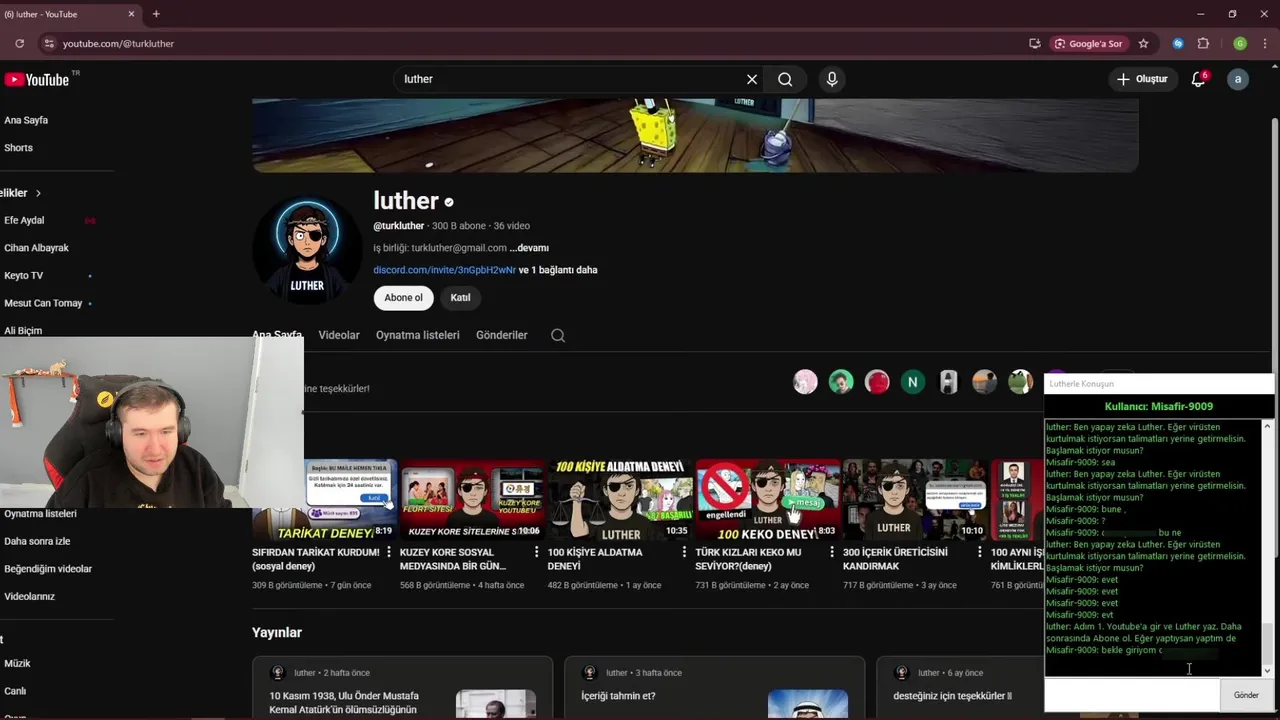The image size is (1280, 720).
Task: Click the chat message input box
Action: tap(1132, 695)
